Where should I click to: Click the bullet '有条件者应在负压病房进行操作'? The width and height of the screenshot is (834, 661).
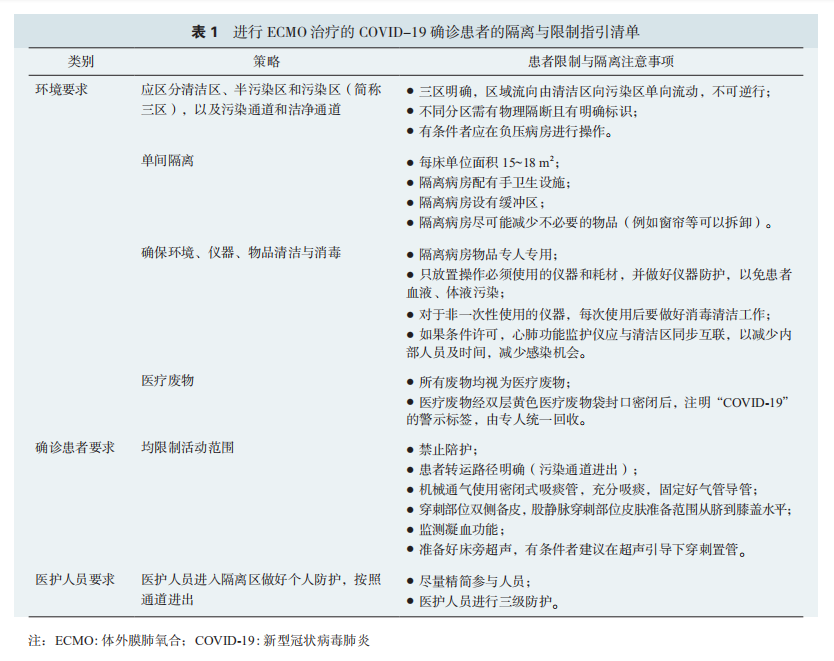click(x=510, y=131)
